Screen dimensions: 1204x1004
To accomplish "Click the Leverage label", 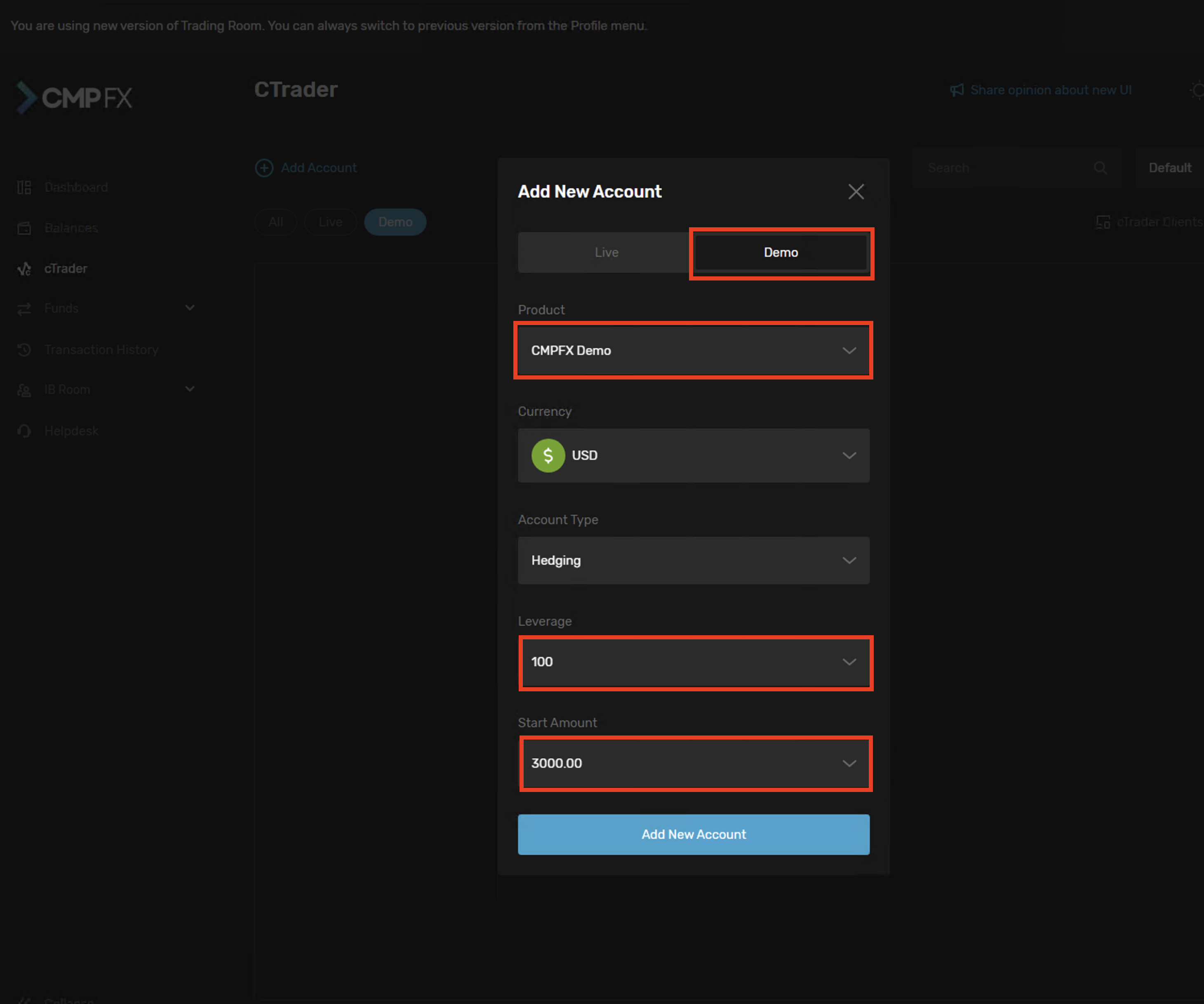I will (545, 621).
